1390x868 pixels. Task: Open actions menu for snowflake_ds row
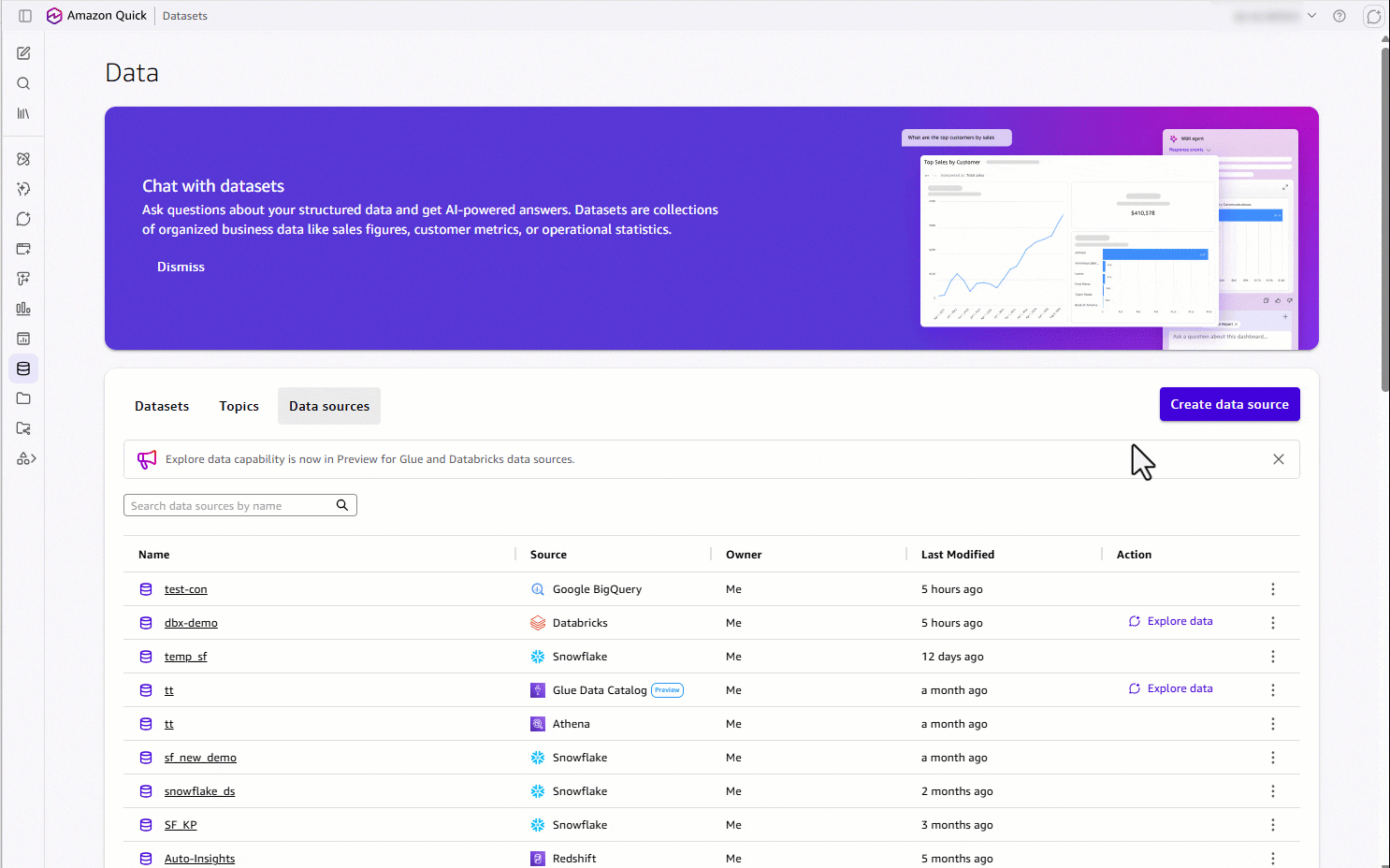pyautogui.click(x=1273, y=791)
